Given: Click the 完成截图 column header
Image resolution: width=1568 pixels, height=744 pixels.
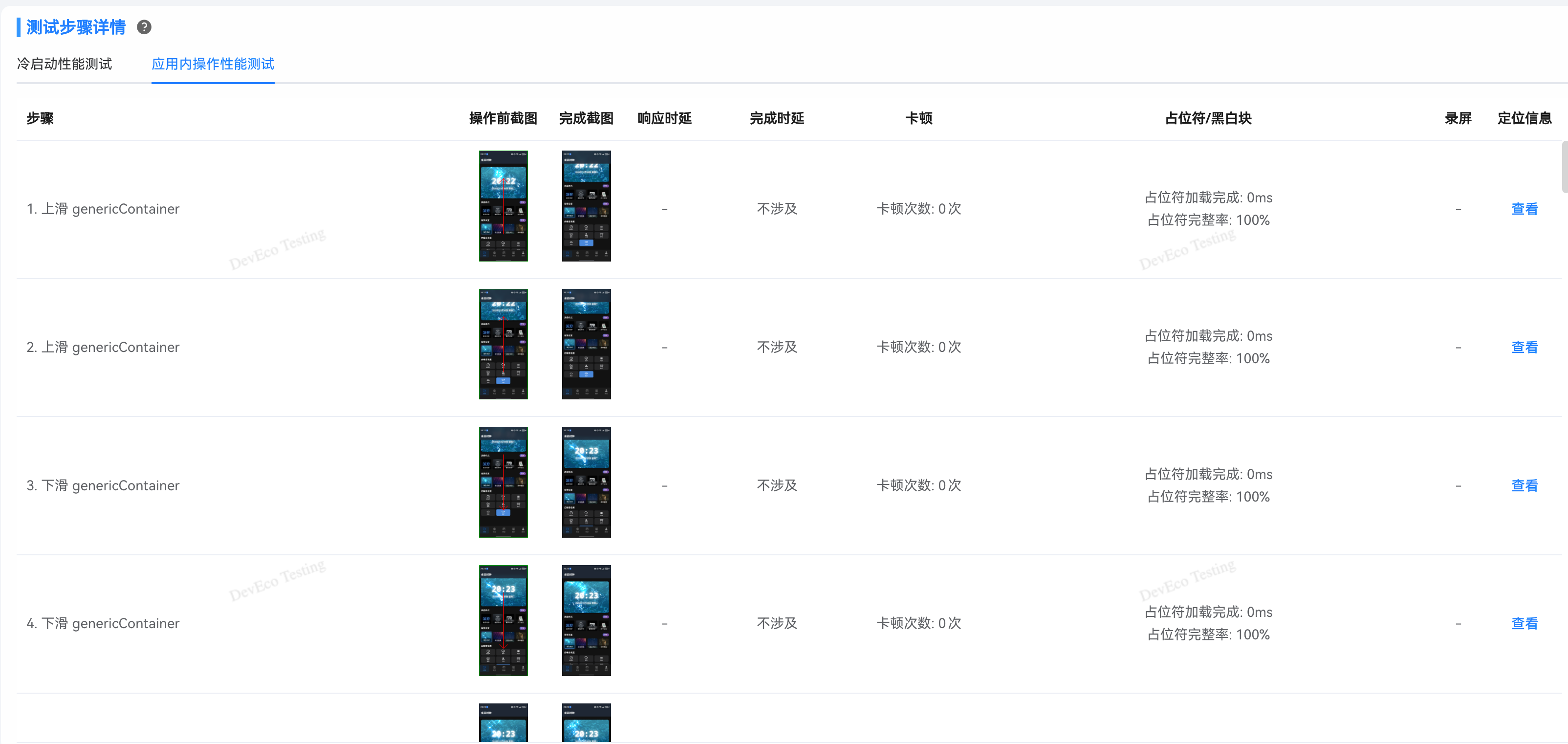Looking at the screenshot, I should click(586, 118).
